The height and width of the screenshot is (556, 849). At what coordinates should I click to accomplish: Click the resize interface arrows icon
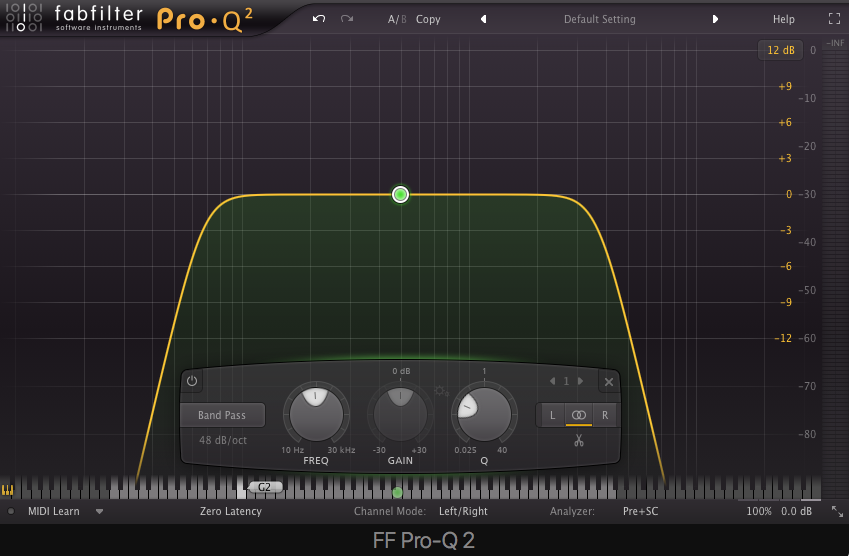point(837,511)
